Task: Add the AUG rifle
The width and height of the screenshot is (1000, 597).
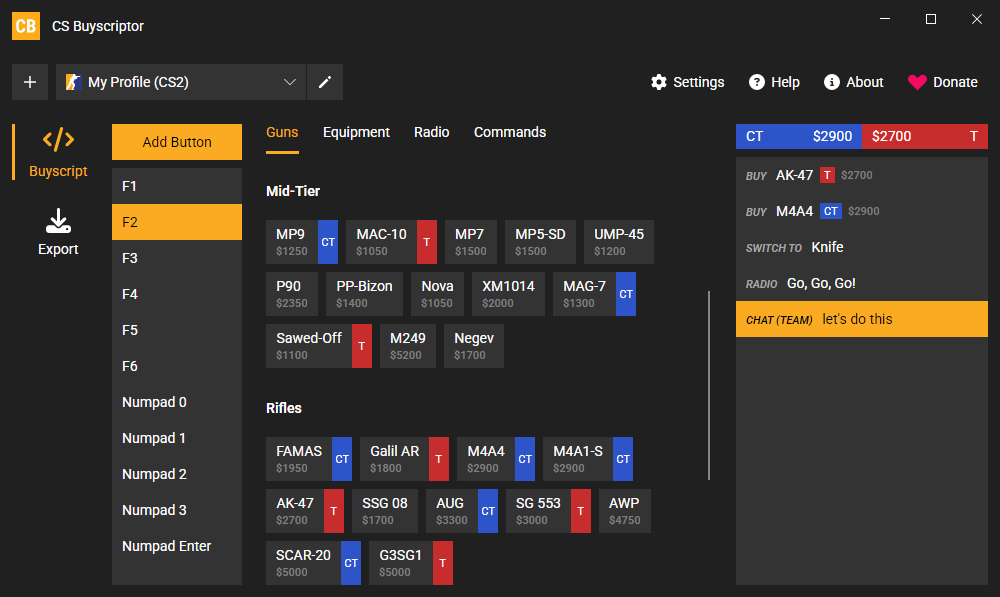Action: click(x=462, y=511)
